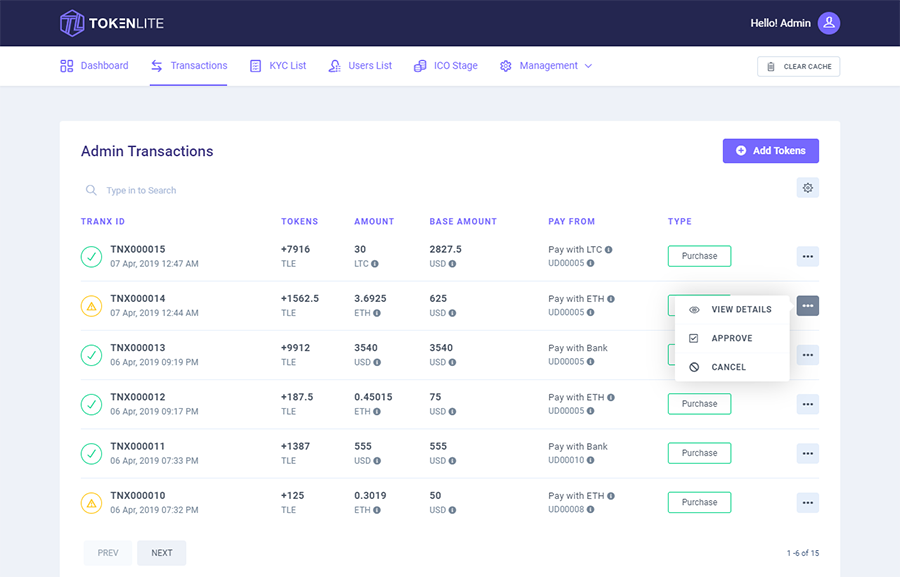Open the three-dot actions icon for TNX000011
The image size is (900, 577).
(x=807, y=452)
